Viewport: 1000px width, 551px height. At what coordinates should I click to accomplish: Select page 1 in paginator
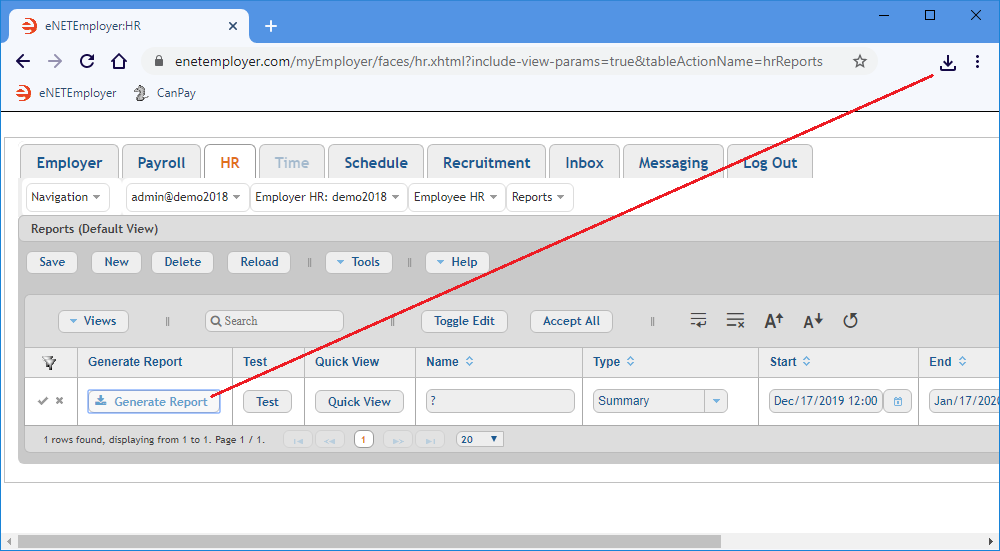pyautogui.click(x=364, y=439)
